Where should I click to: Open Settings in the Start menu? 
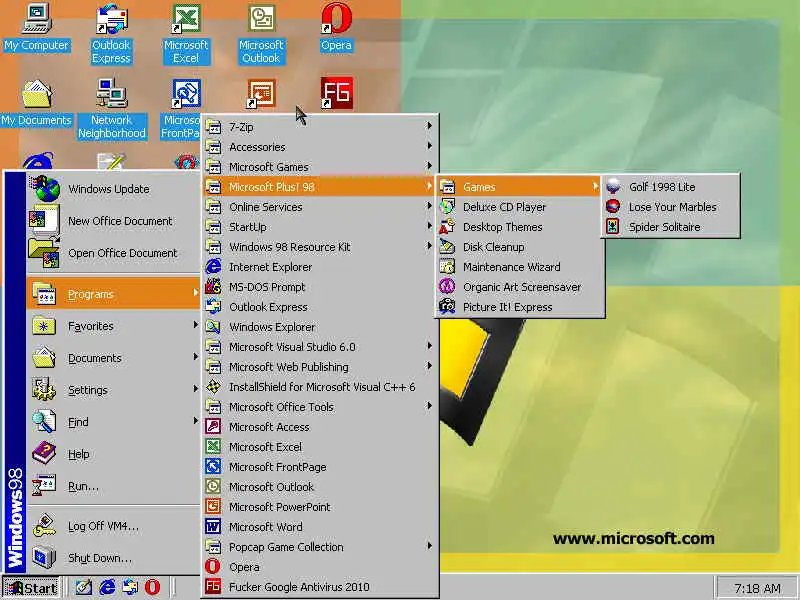point(113,390)
